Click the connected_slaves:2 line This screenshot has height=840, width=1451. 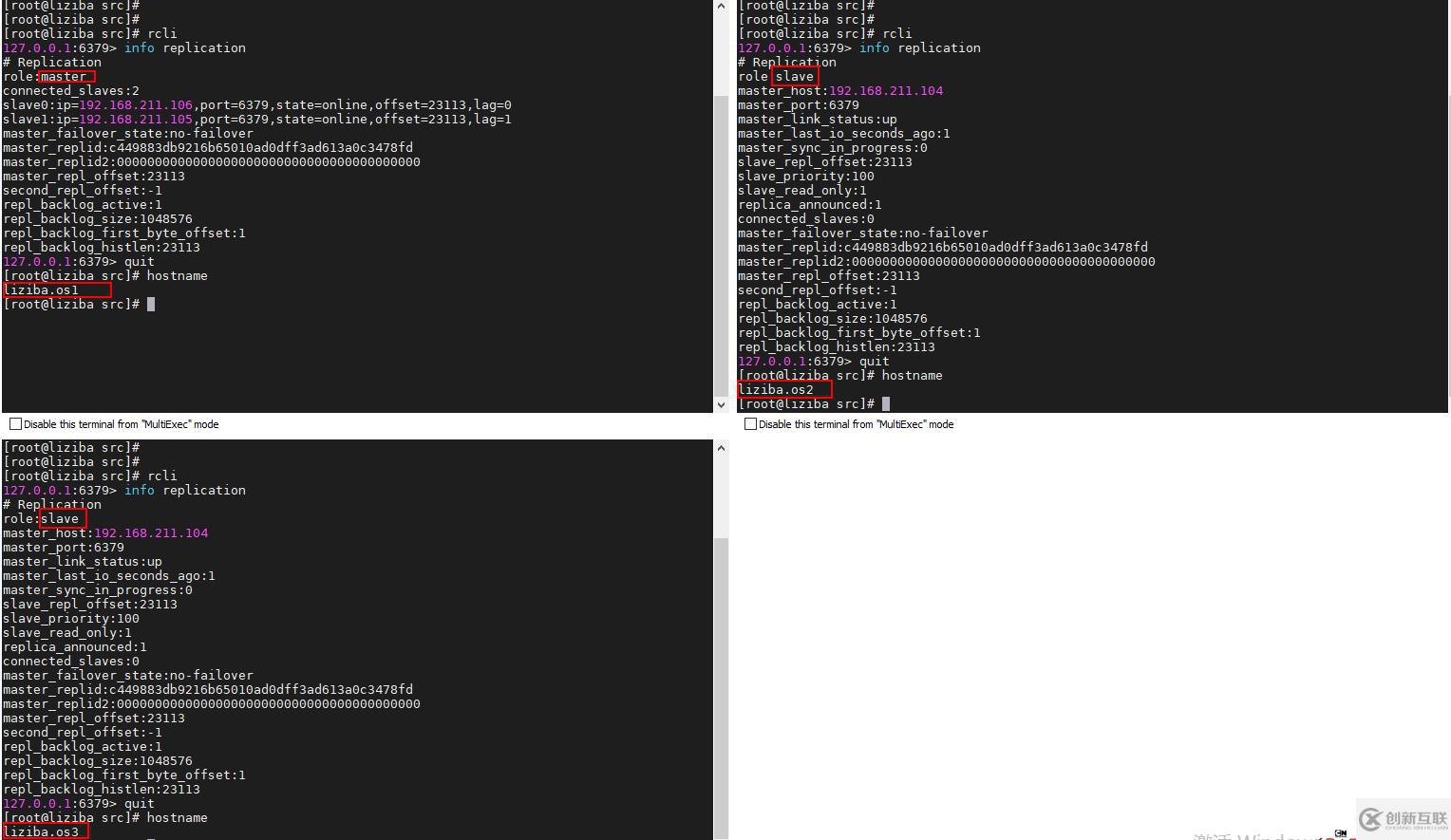(71, 91)
